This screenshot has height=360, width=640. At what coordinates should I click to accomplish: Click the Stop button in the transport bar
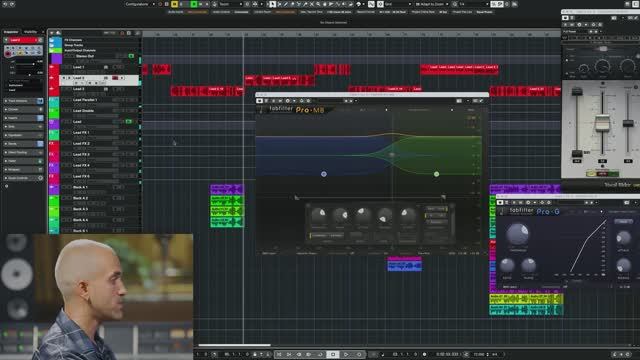pyautogui.click(x=333, y=354)
